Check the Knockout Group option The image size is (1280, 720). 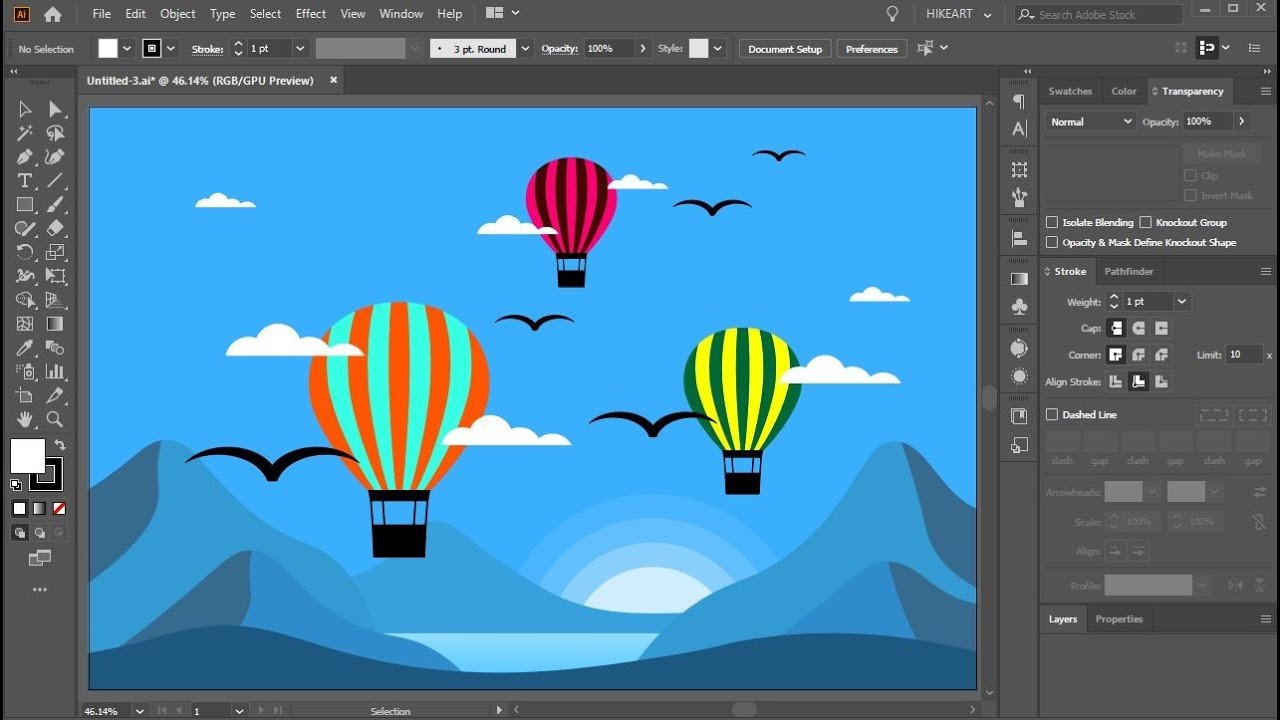pyautogui.click(x=1146, y=222)
